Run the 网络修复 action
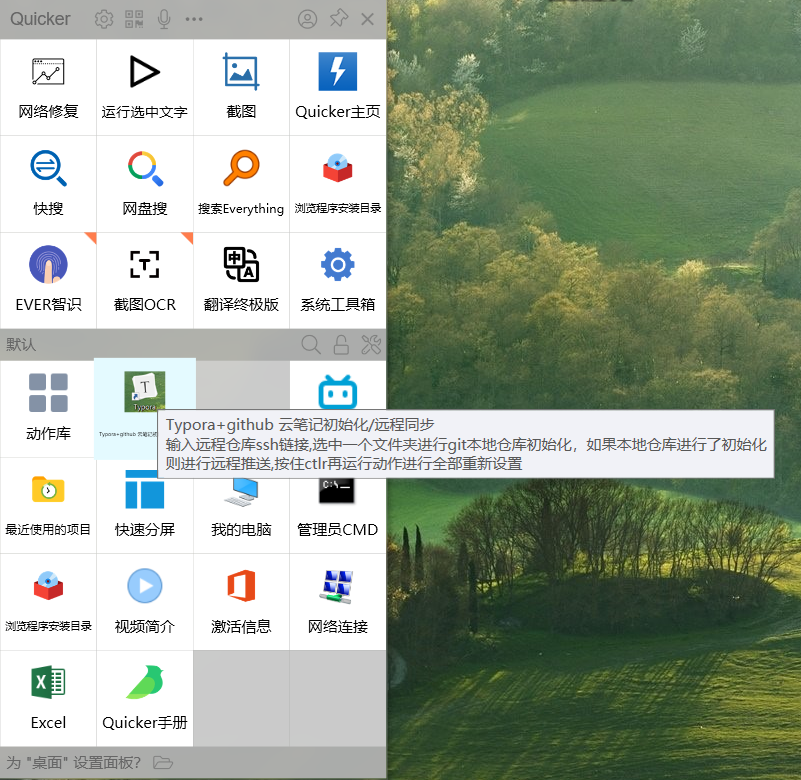Screen dimensions: 801x780 point(49,87)
